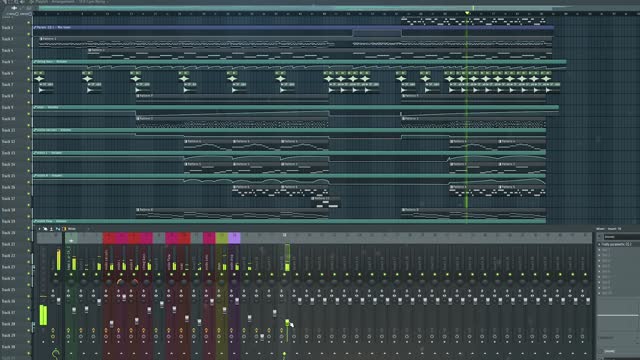Open the Slot 10 effect dropdown arrow
Viewport: 640px width, 360px height.
point(599,293)
